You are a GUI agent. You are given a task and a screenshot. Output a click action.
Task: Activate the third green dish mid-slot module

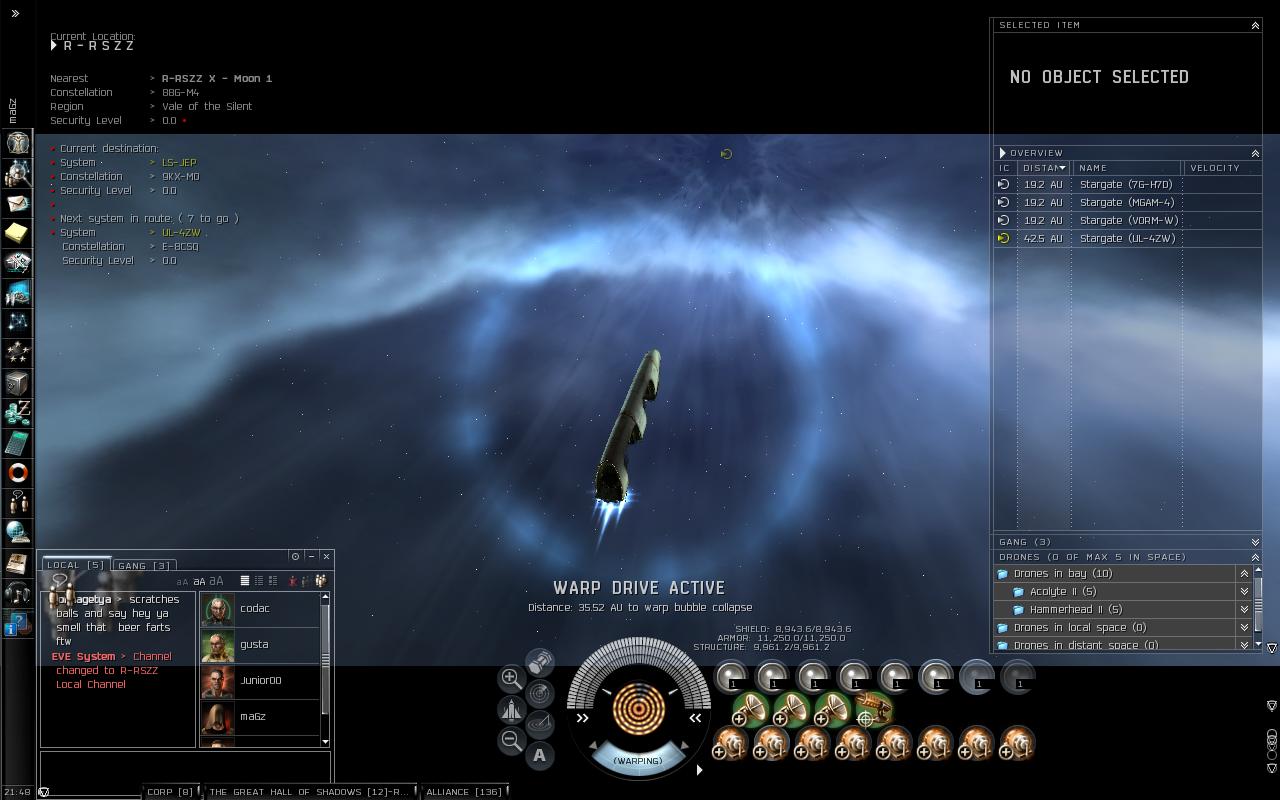[832, 710]
